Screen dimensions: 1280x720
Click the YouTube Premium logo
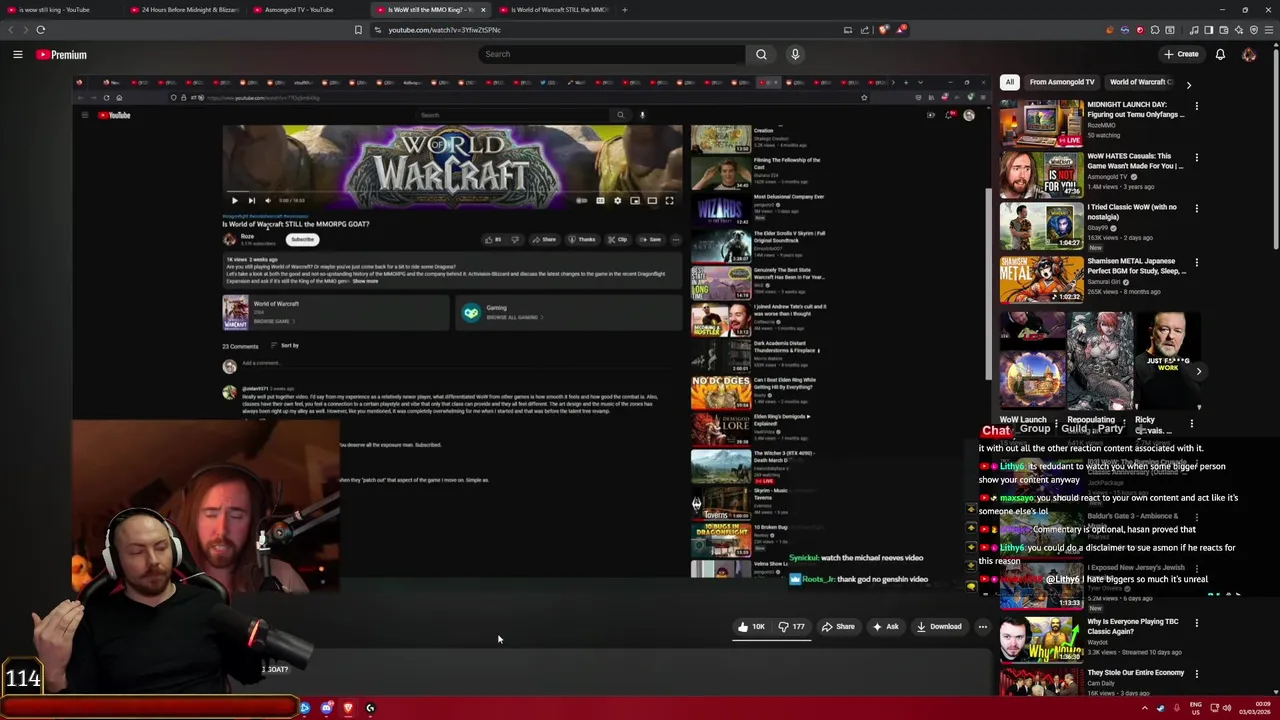click(62, 55)
